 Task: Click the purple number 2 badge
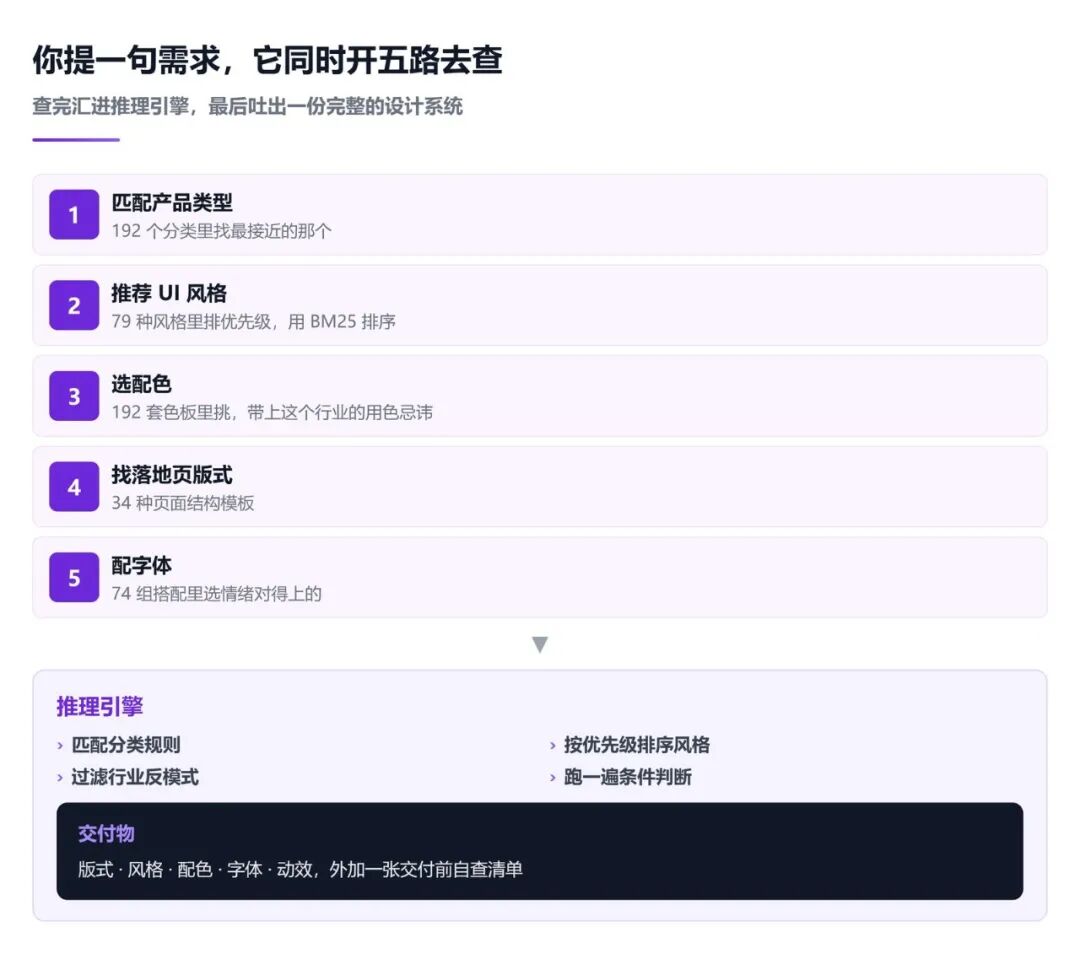point(74,305)
